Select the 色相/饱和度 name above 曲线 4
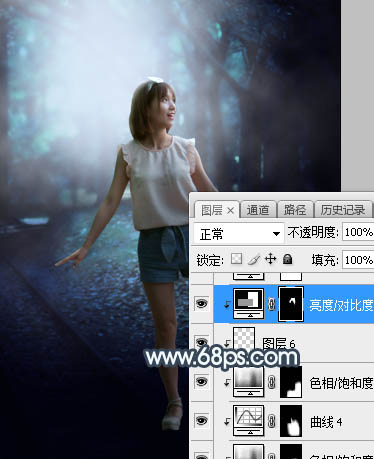374x459 pixels. tap(341, 383)
